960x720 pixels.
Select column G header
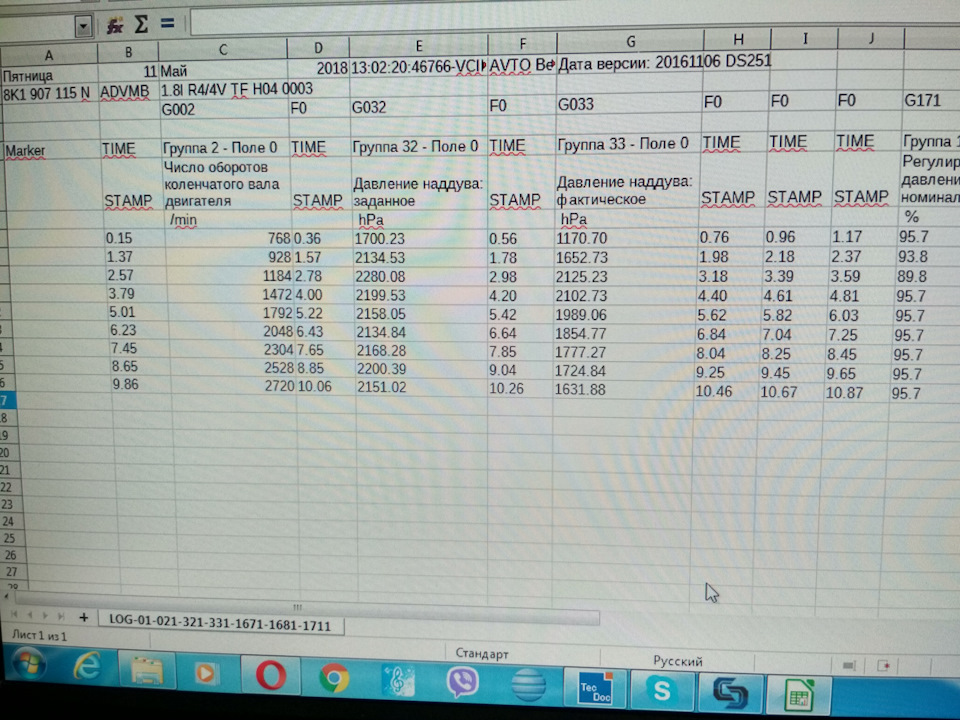point(629,41)
